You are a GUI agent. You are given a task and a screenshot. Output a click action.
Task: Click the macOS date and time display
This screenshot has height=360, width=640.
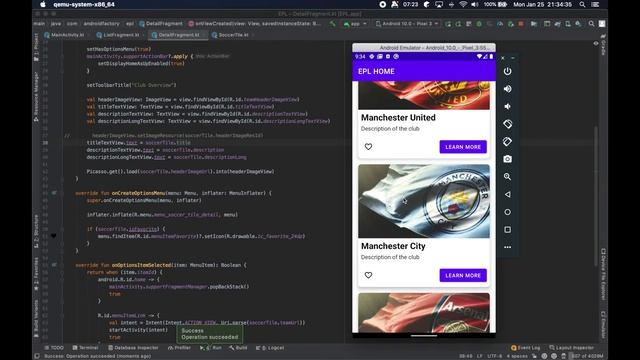(542, 5)
